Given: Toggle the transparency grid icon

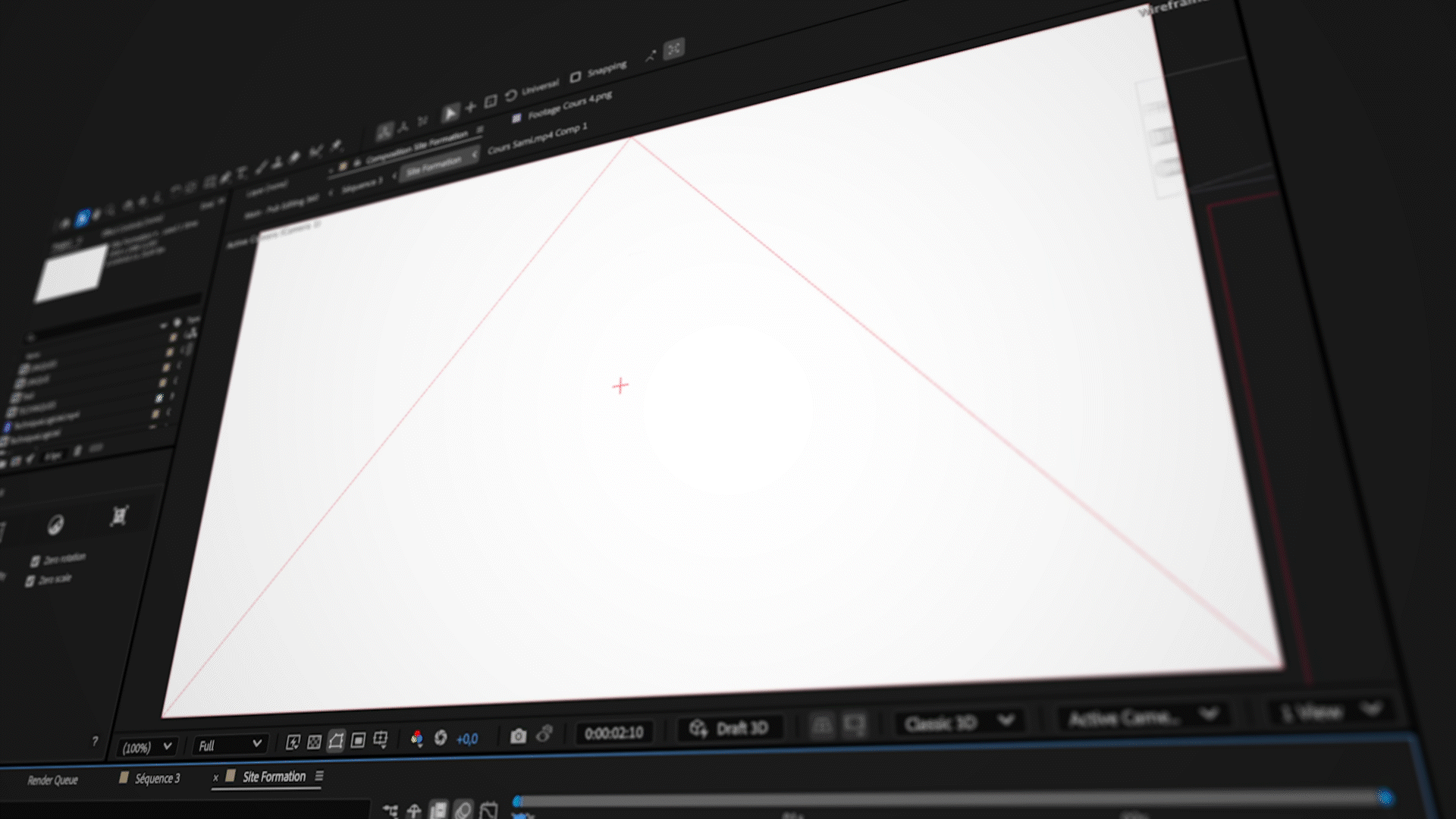Looking at the screenshot, I should (315, 742).
